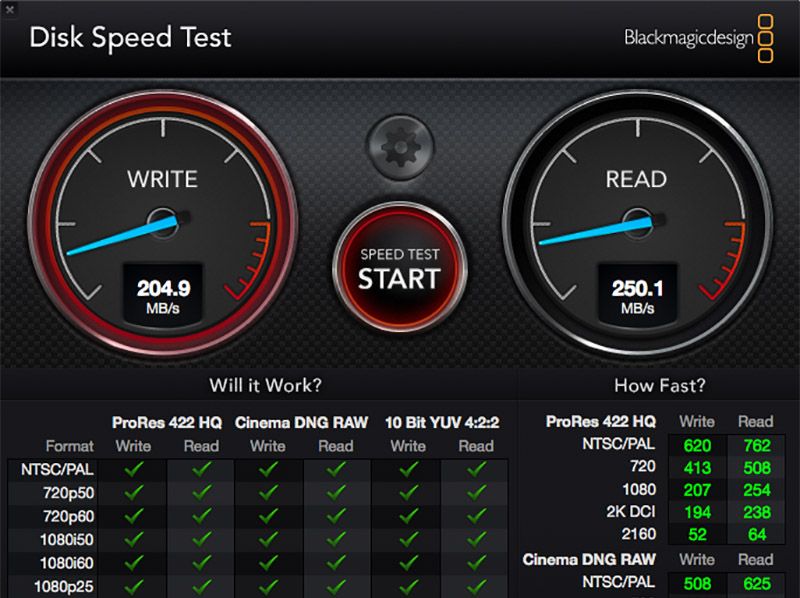Viewport: 800px width, 598px height.
Task: Click the 720p60 10 Bit YUV Read checkmark
Action: click(475, 516)
